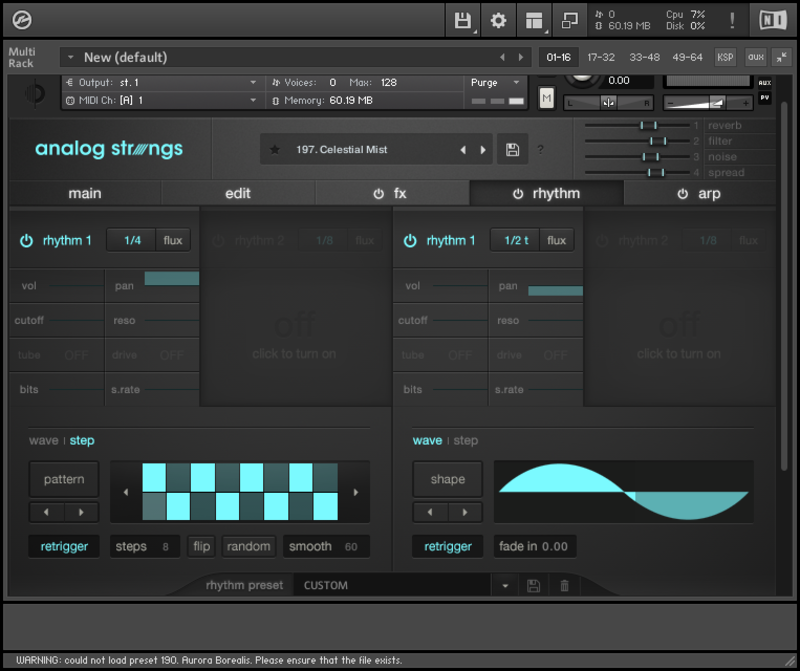Toggle flux next to the 1/2 t rate

point(557,240)
